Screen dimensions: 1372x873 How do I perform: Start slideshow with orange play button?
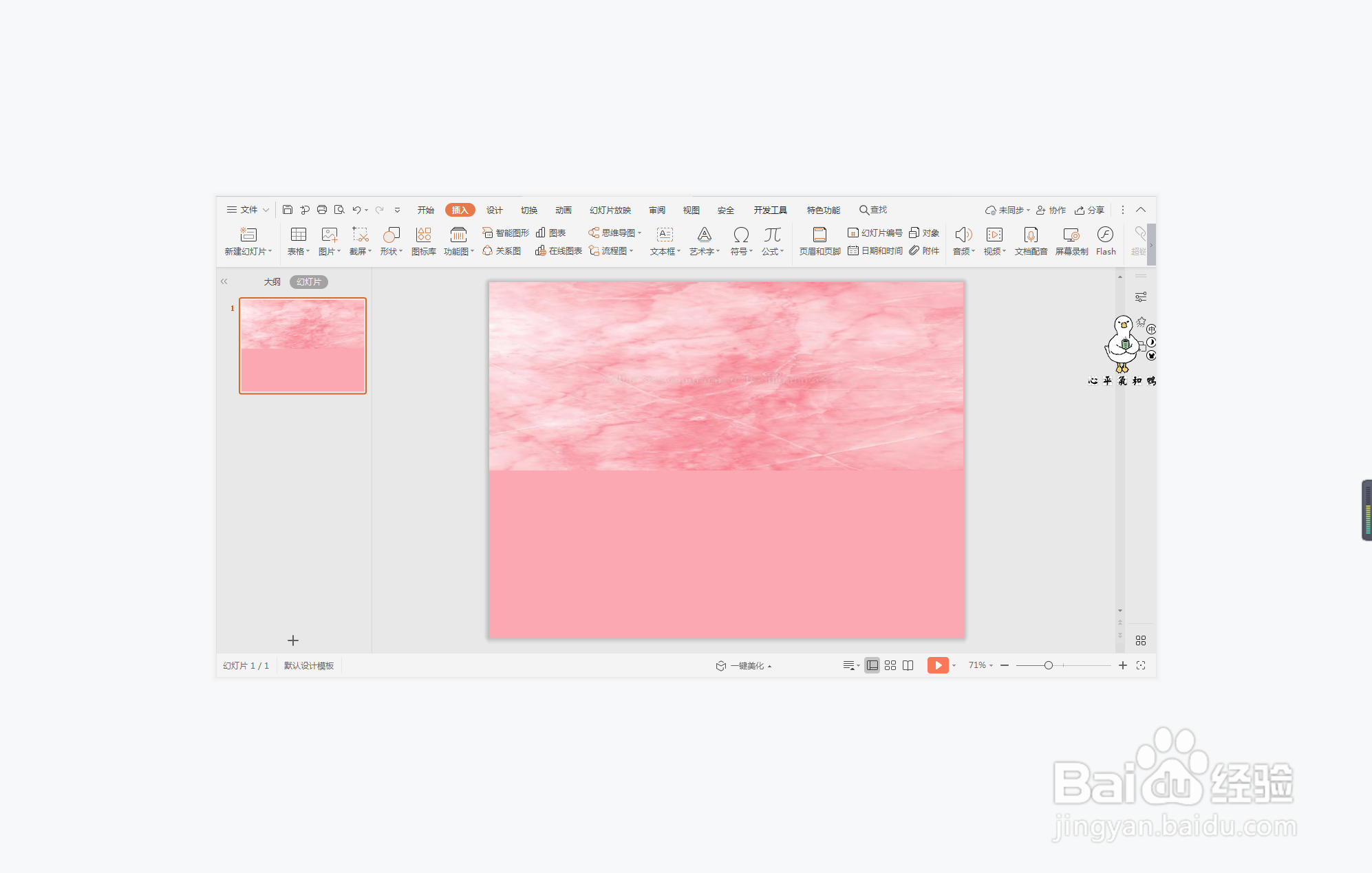tap(938, 665)
